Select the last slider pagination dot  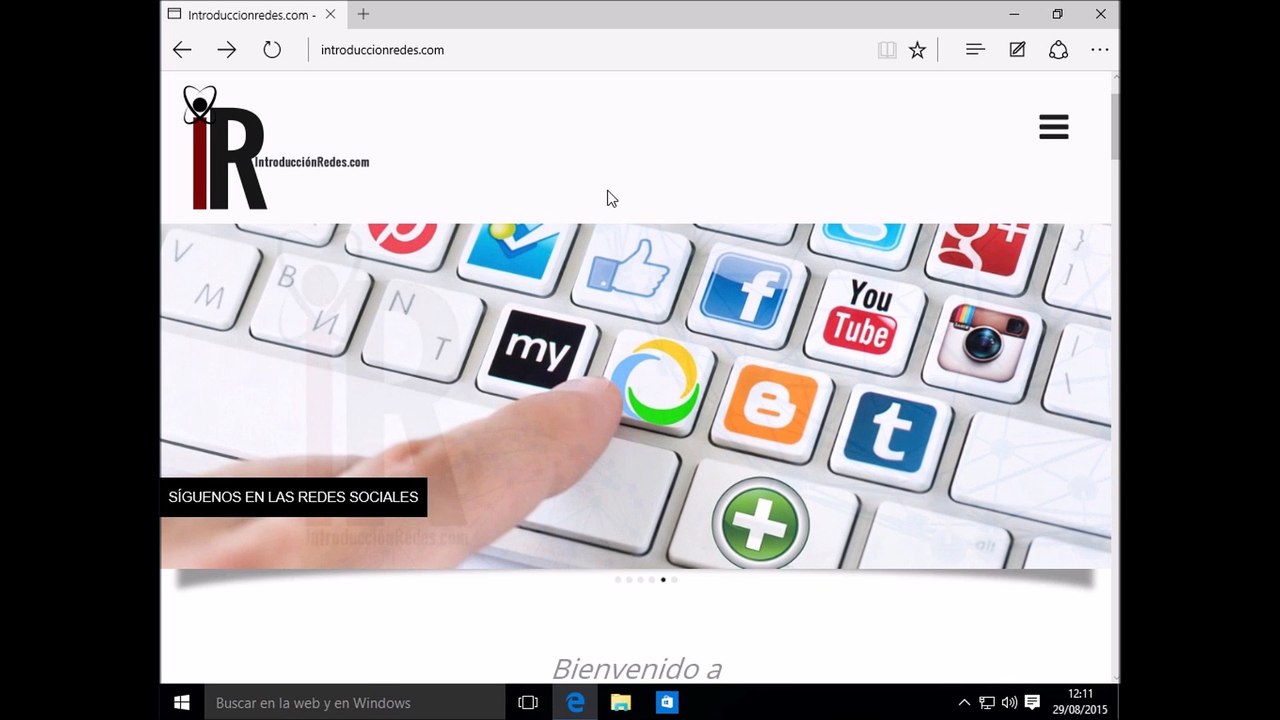674,580
